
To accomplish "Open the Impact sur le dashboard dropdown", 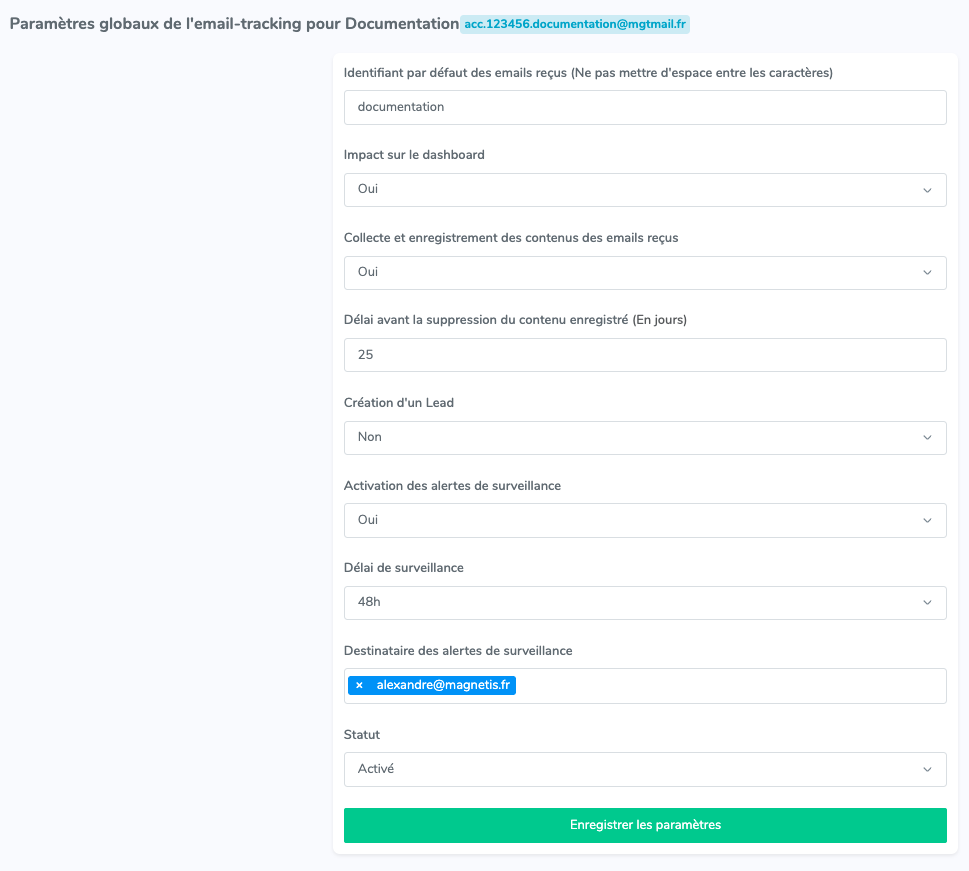I will 645,190.
